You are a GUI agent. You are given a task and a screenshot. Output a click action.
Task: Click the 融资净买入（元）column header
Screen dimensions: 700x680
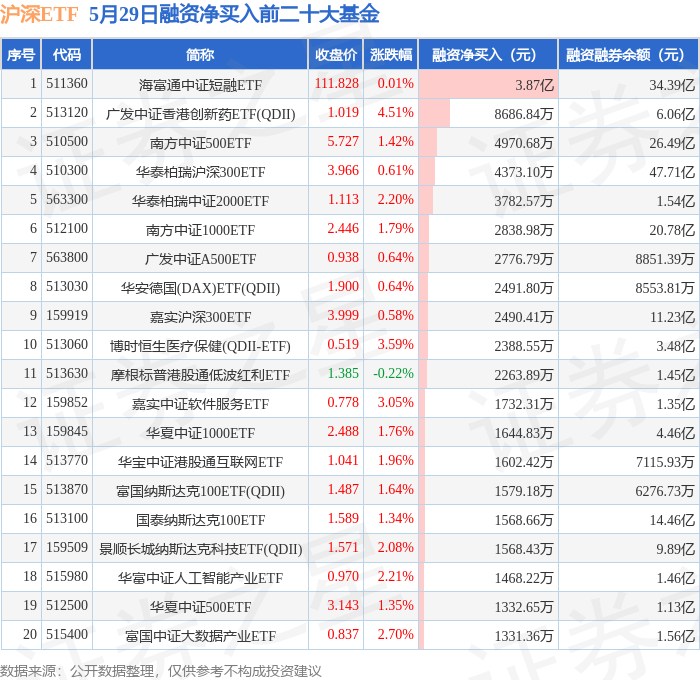(488, 54)
